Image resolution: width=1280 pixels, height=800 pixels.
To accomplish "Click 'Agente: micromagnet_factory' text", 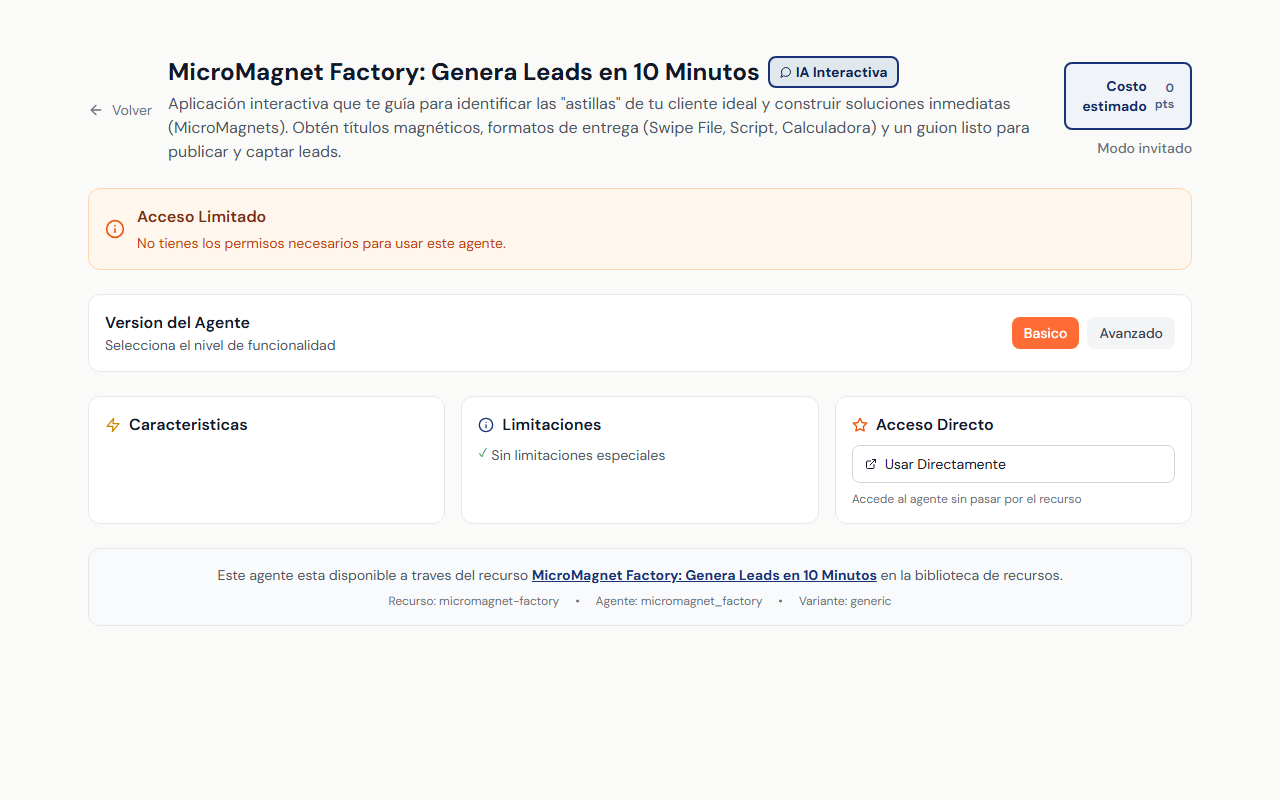I will coord(679,601).
